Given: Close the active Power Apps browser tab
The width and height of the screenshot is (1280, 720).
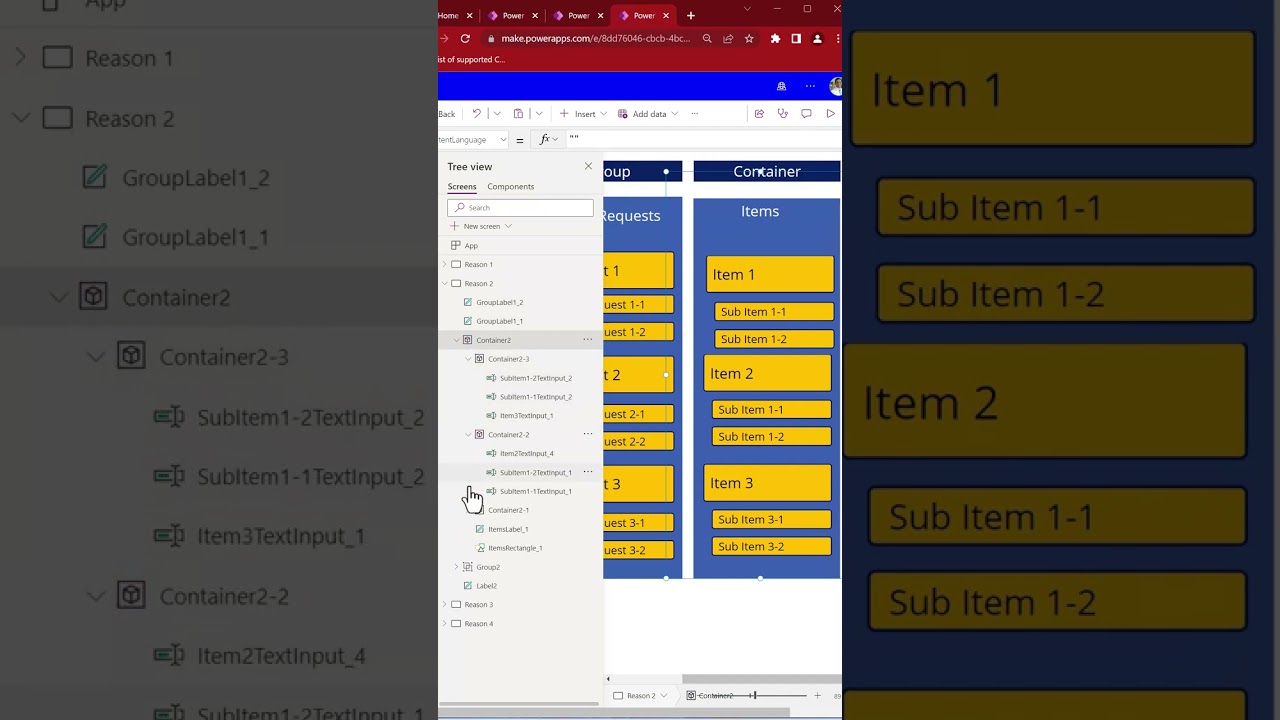Looking at the screenshot, I should click(x=667, y=16).
